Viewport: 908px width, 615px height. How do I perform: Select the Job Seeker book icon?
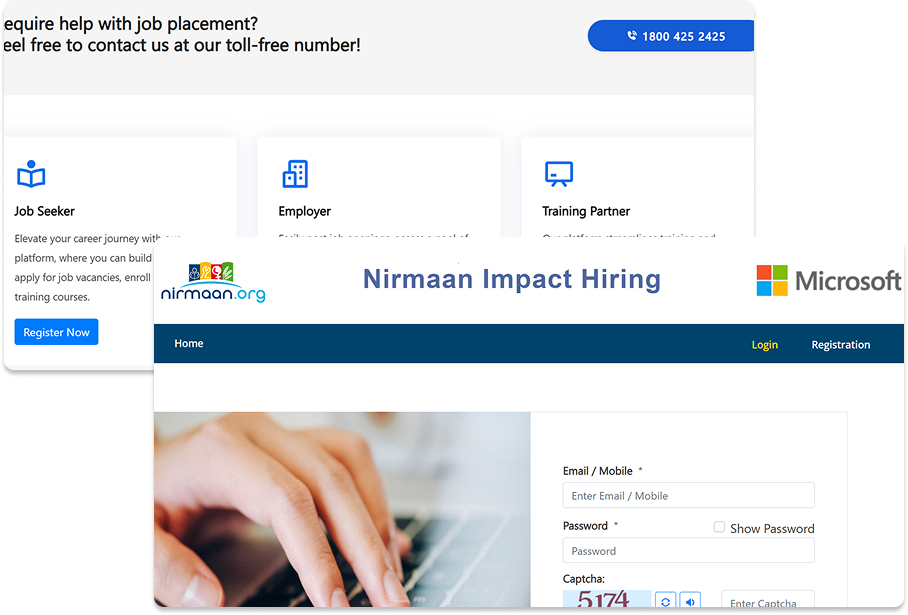click(x=31, y=173)
